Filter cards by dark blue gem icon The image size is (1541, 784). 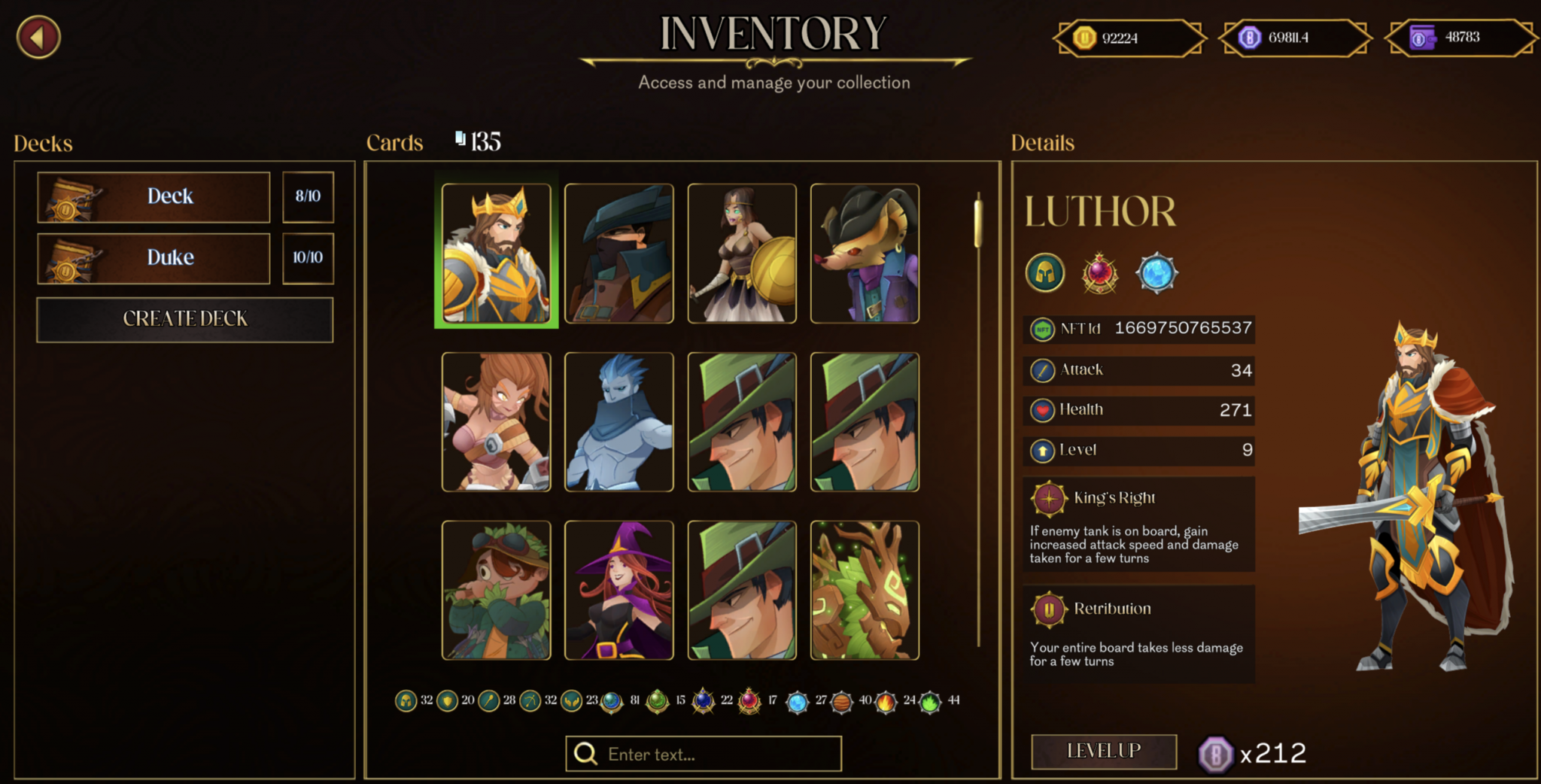point(704,701)
